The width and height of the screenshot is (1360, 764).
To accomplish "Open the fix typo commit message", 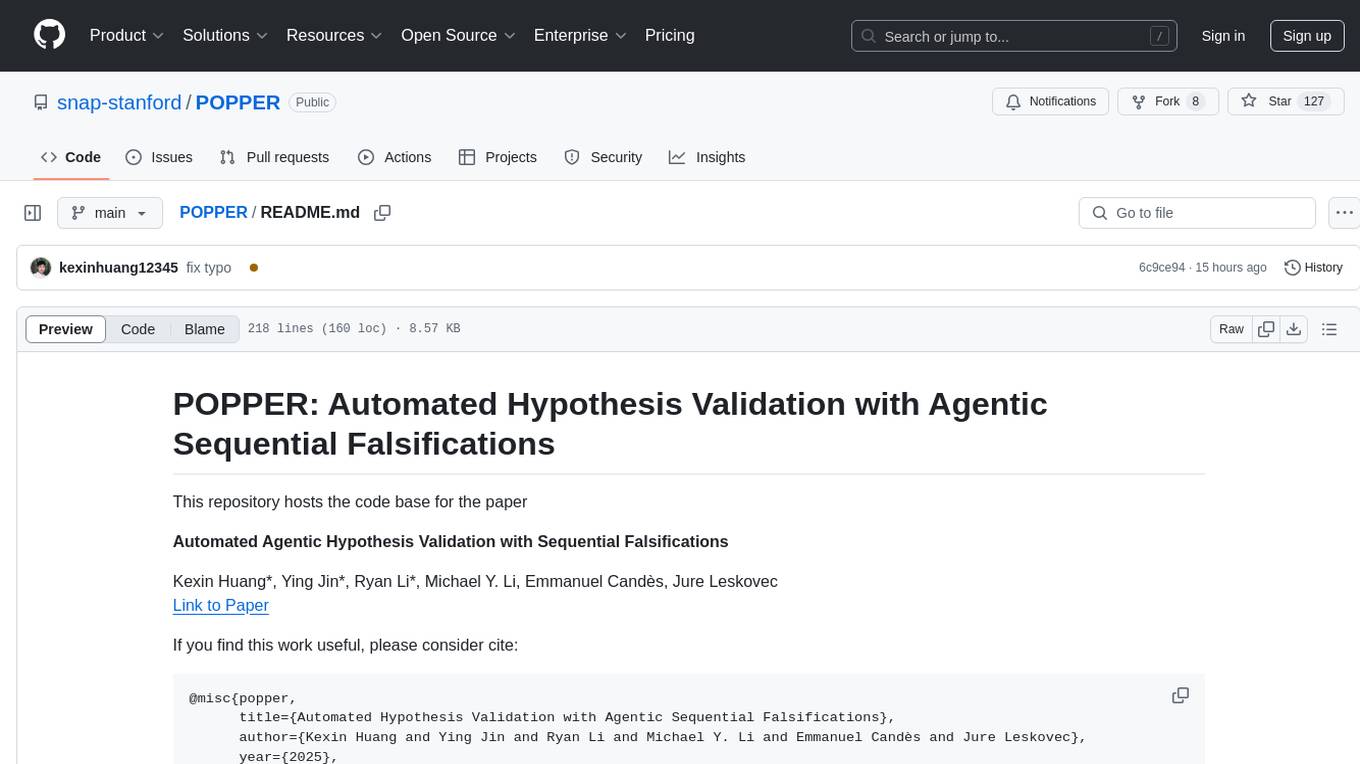I will 209,268.
